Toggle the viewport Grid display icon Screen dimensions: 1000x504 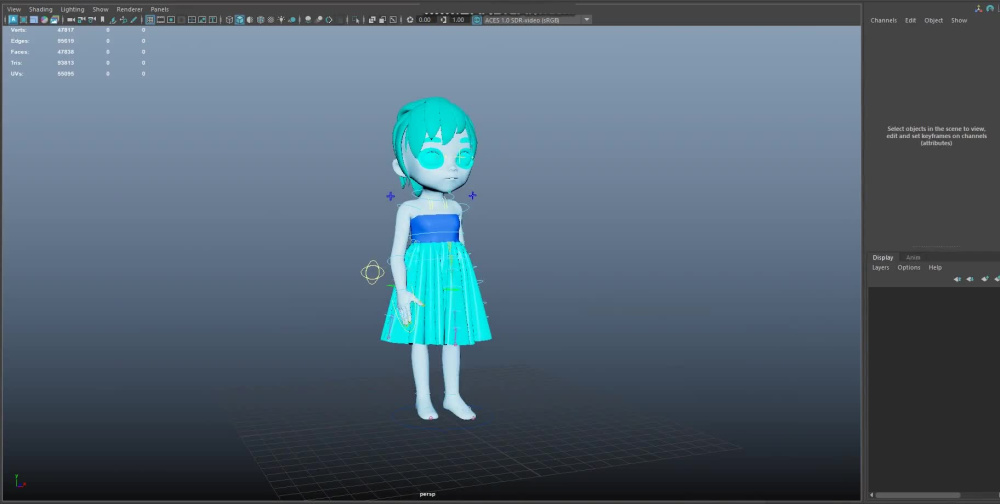(150, 20)
